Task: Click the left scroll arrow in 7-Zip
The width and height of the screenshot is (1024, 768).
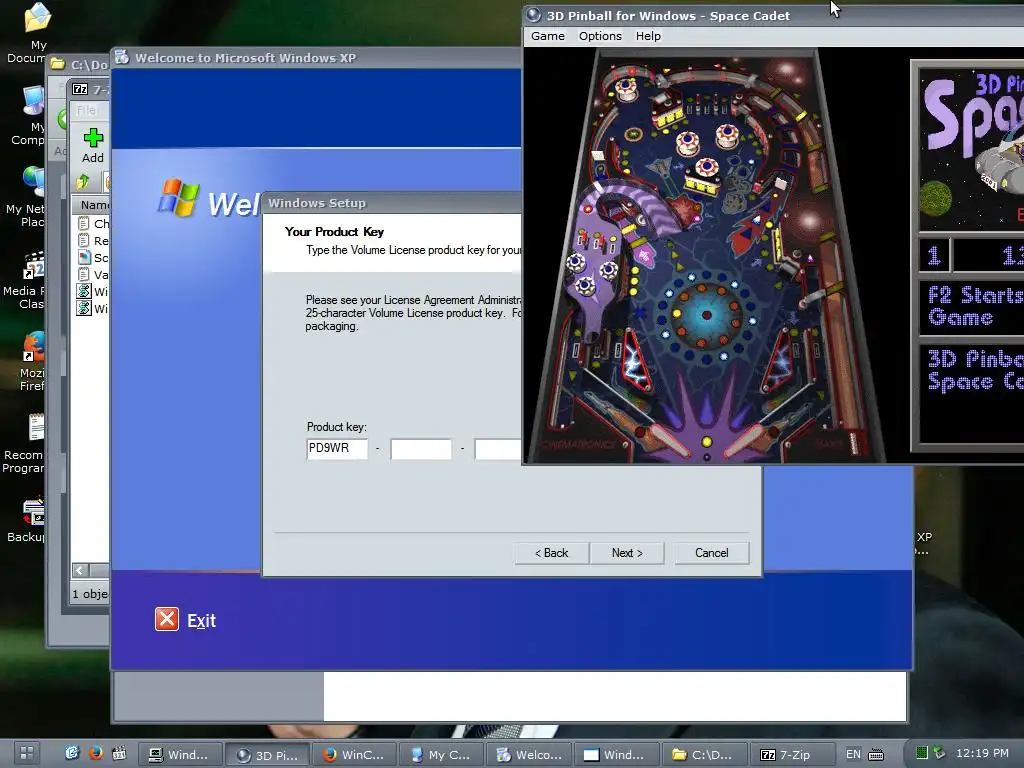Action: click(x=80, y=570)
